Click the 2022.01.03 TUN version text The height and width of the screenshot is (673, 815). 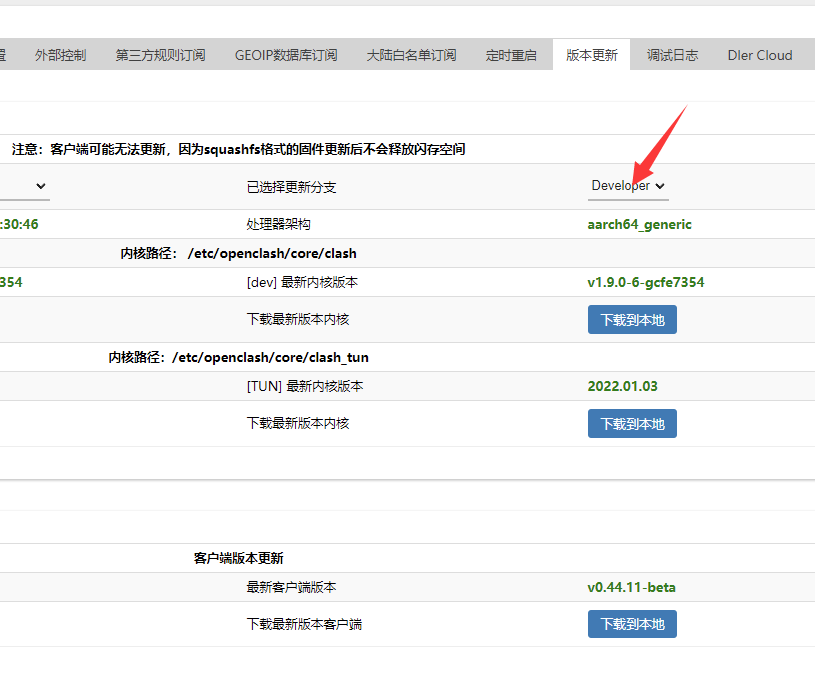(x=622, y=386)
